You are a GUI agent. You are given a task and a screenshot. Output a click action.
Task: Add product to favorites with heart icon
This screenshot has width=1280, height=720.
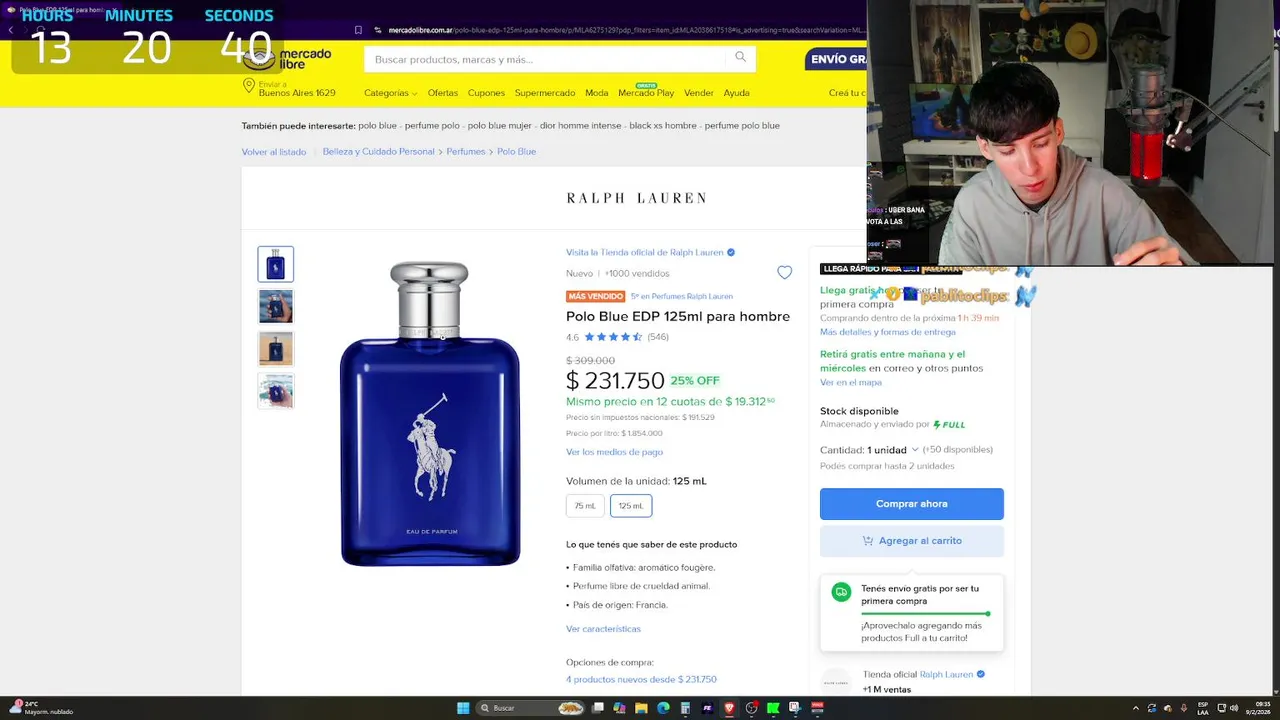tap(784, 272)
